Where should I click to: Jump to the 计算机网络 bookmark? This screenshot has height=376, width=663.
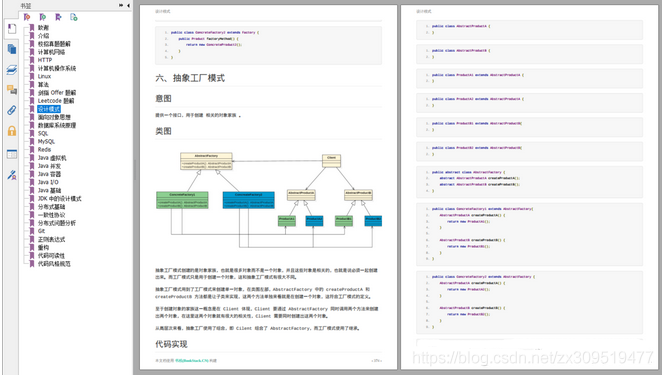52,52
